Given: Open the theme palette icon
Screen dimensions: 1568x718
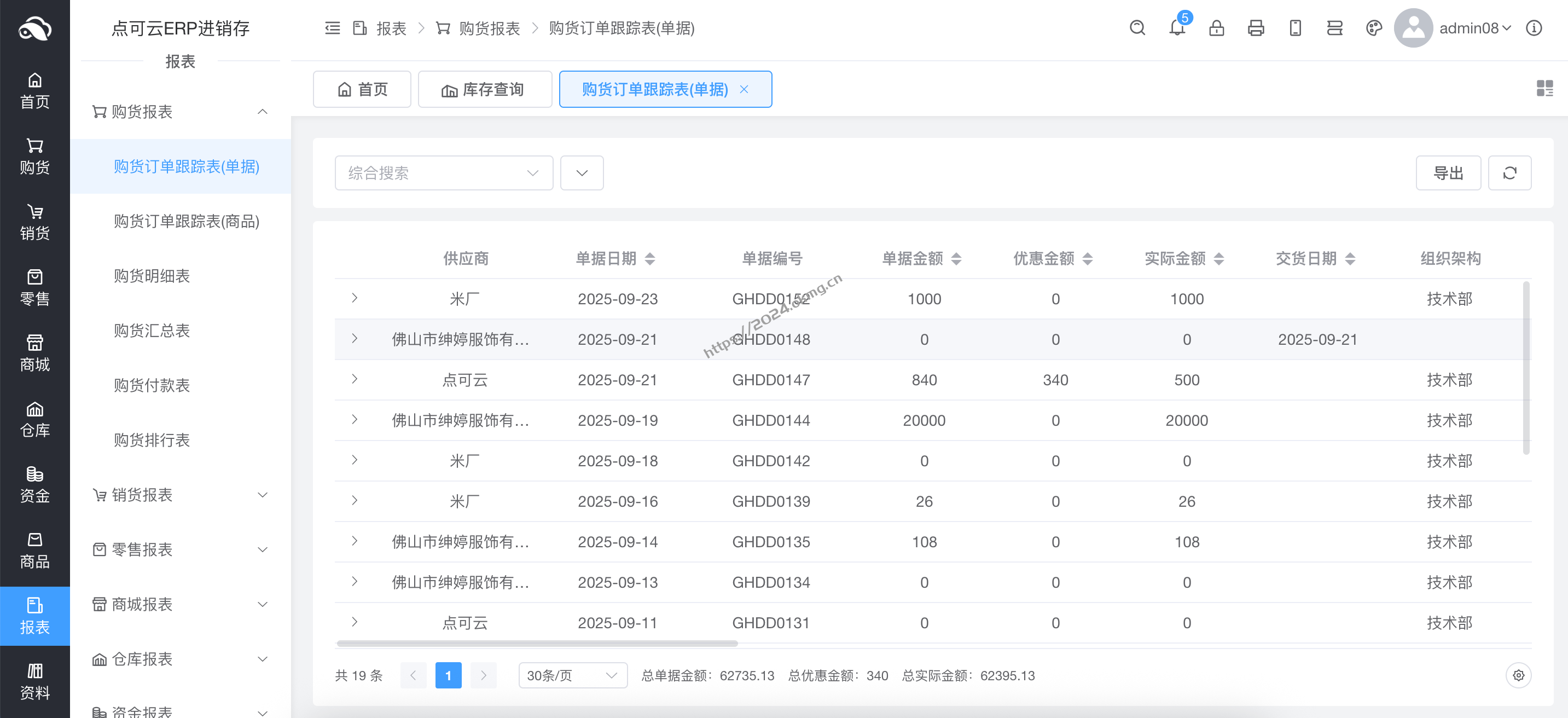Looking at the screenshot, I should pyautogui.click(x=1374, y=28).
